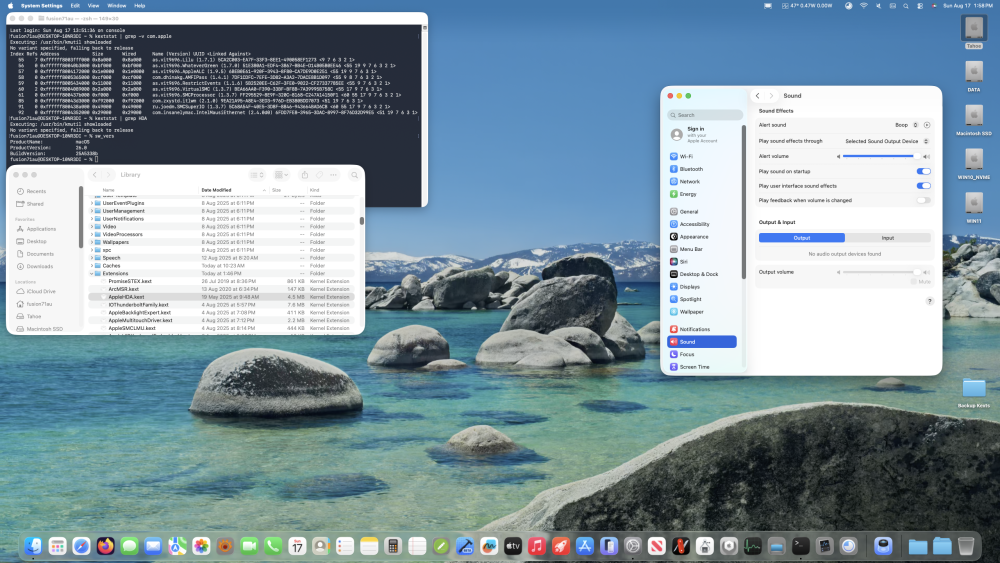1000x563 pixels.
Task: Select the Output tab
Action: coord(802,238)
